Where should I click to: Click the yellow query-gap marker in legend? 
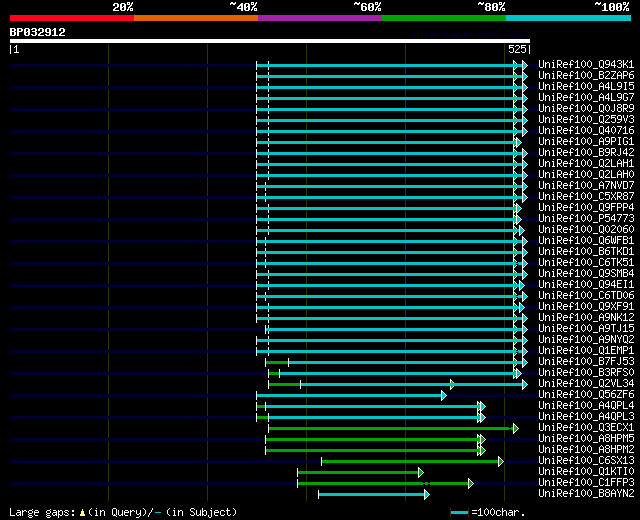point(82,512)
